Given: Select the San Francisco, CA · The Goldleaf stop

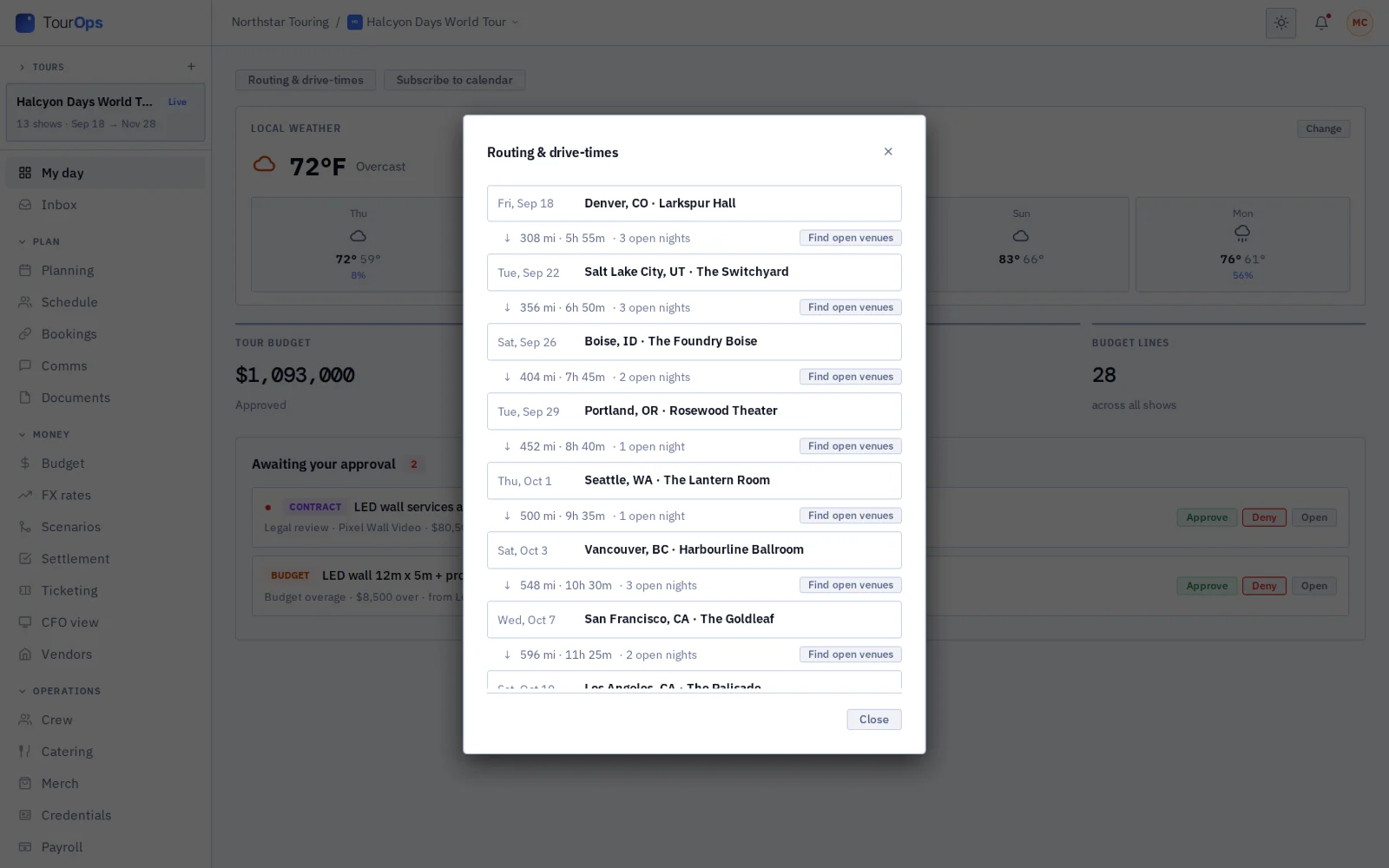Looking at the screenshot, I should click(x=694, y=620).
